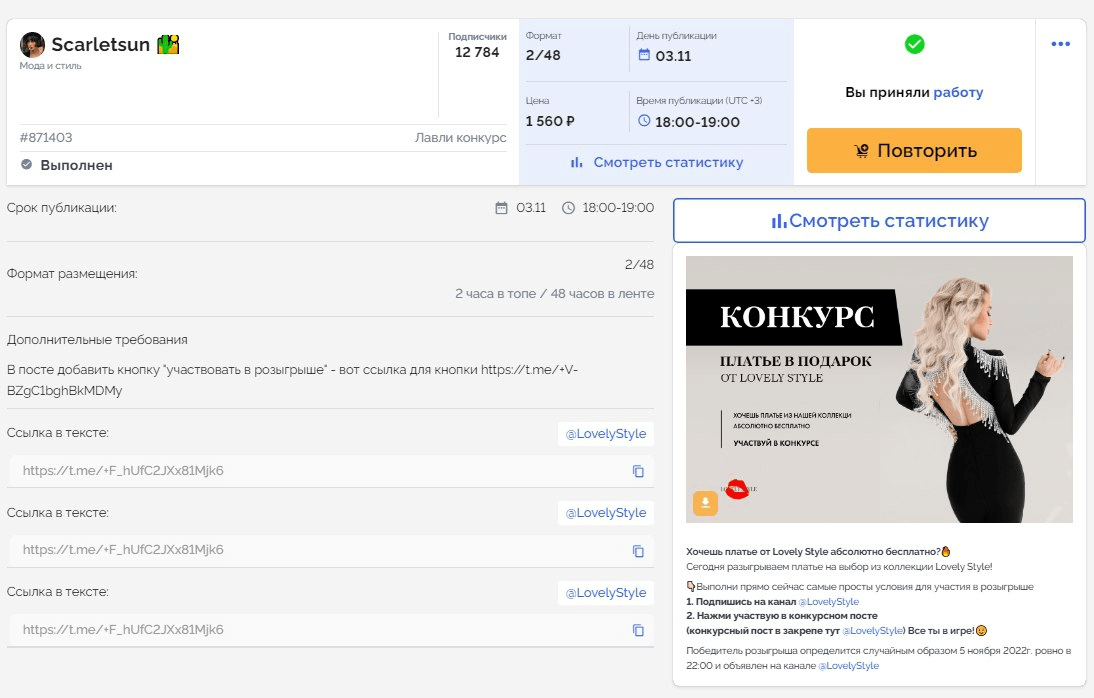
Task: Click the Срок публикации label
Action: point(61,207)
